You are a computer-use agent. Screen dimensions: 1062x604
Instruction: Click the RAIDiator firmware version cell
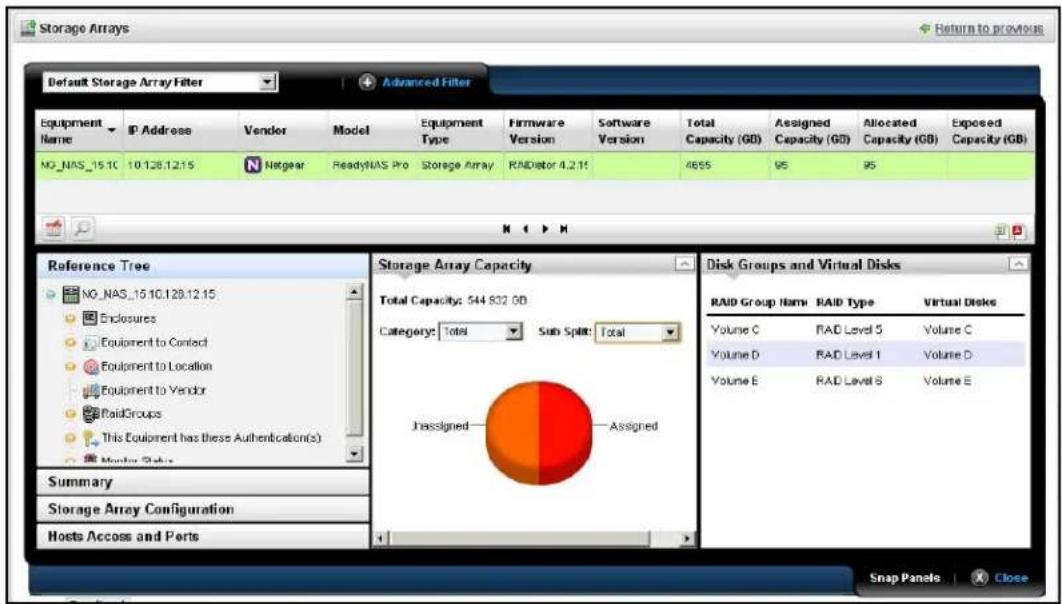(547, 167)
